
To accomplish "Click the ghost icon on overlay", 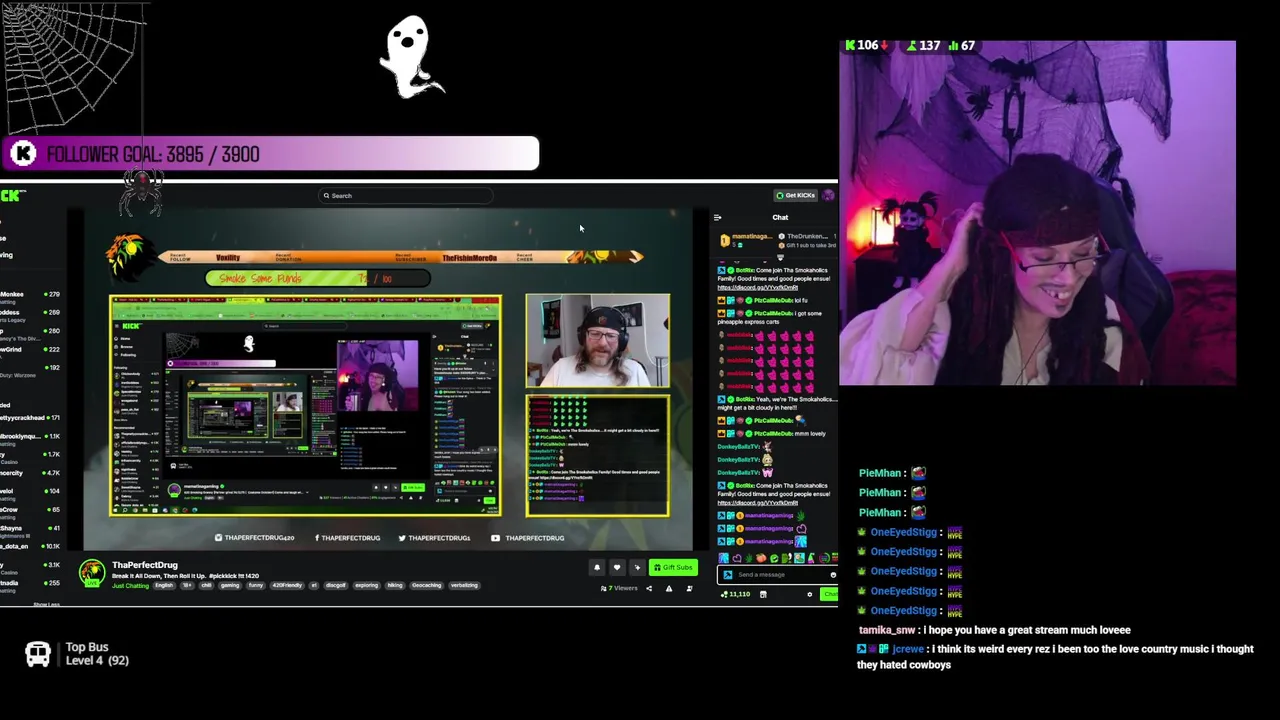I will coord(410,56).
